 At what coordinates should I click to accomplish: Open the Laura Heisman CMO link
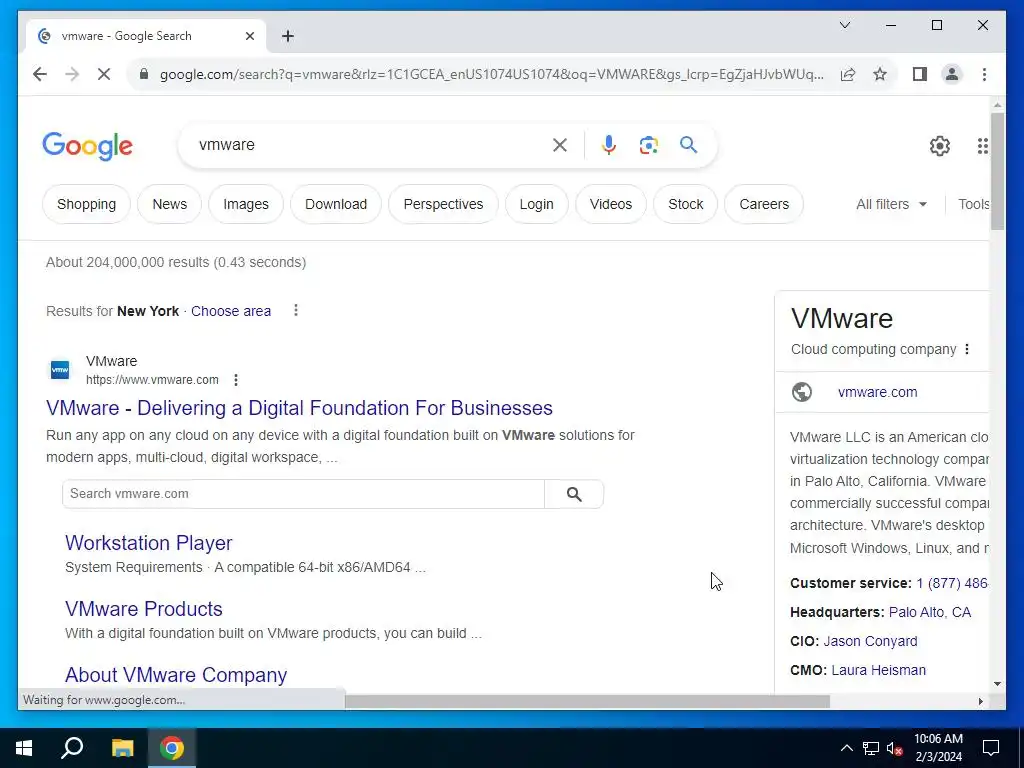(x=878, y=671)
